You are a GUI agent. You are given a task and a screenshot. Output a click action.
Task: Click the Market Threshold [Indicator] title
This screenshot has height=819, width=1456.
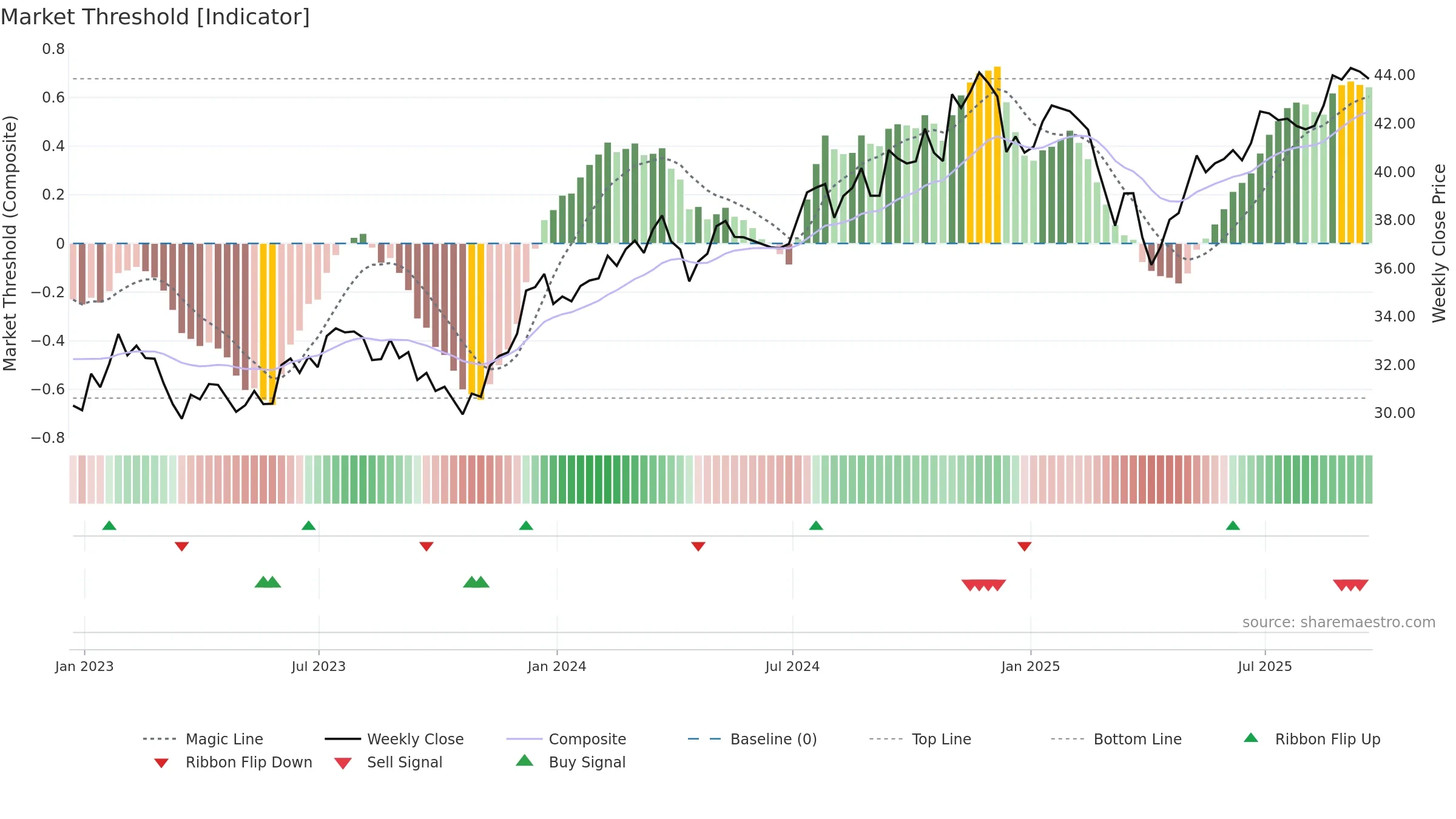155,17
